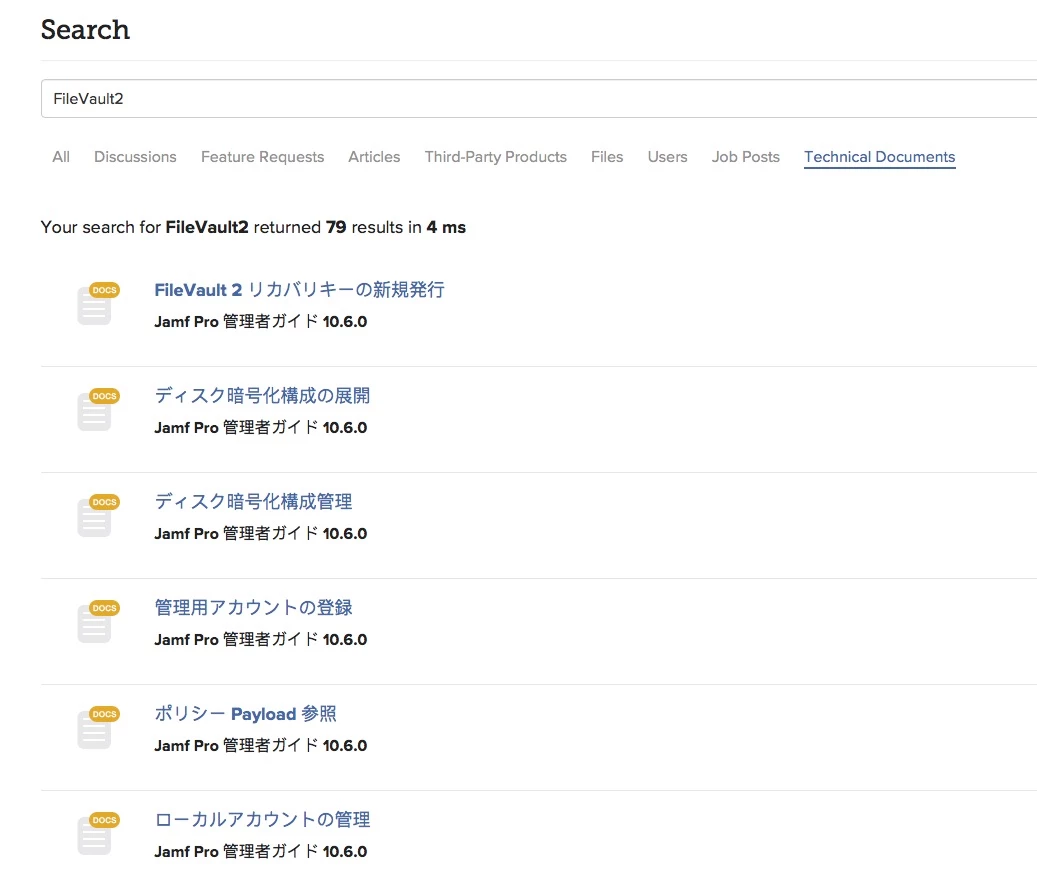
Task: Click docs icon beside ローカルアカウントの管理
Action: pos(98,833)
